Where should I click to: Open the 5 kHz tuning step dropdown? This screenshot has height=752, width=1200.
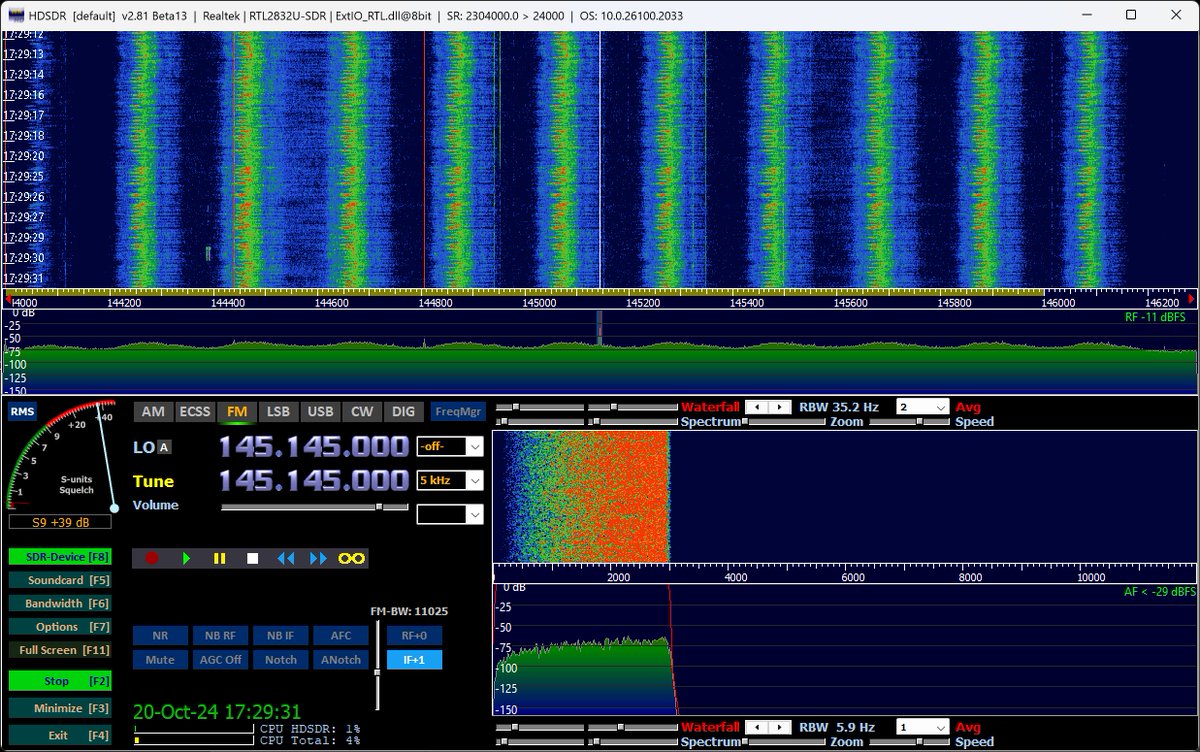[449, 480]
